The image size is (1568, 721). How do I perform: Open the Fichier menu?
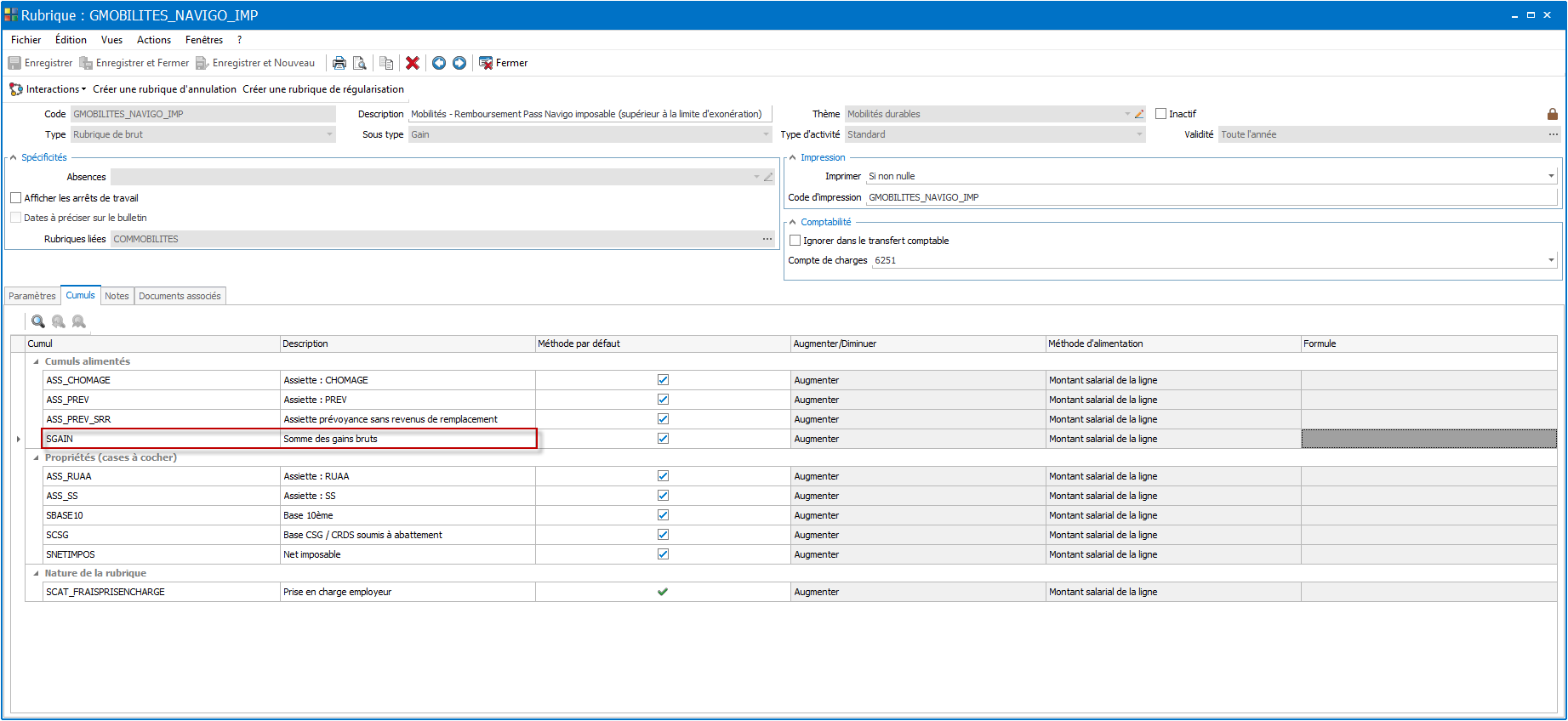click(26, 40)
